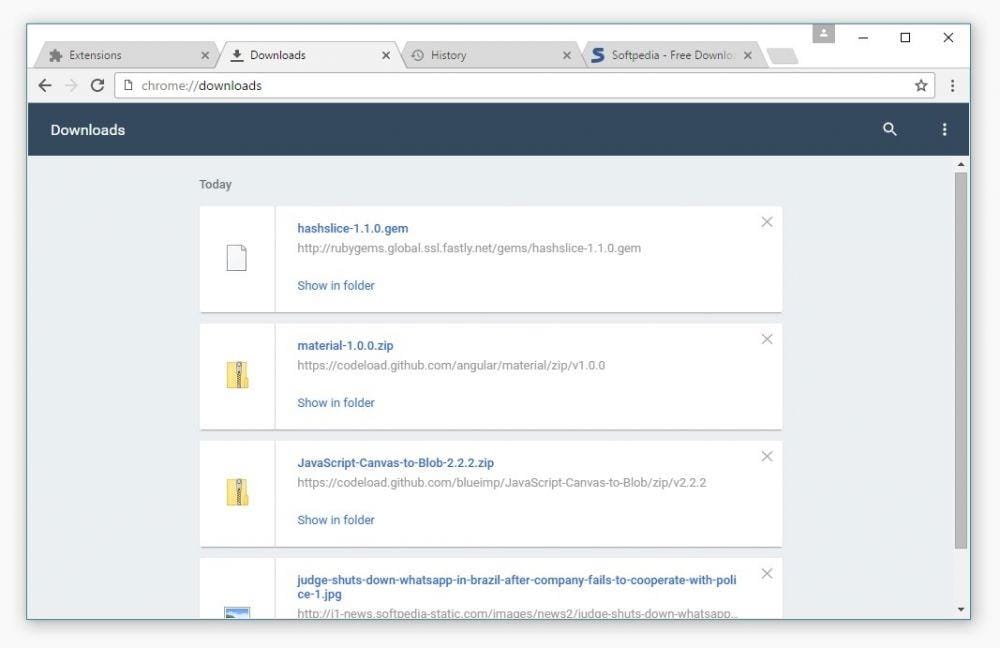Image resolution: width=1000 pixels, height=648 pixels.
Task: Remove JavaScript-Canvas-to-Blob-2.2.2.zip from the list
Action: (767, 456)
